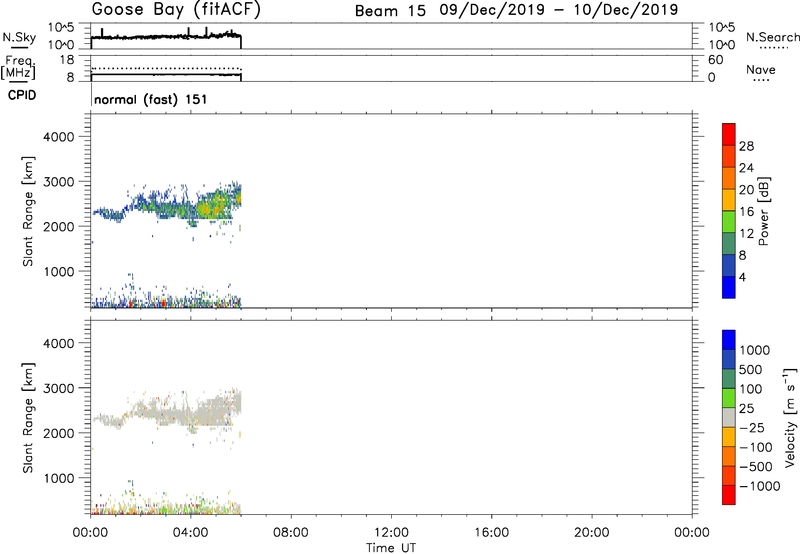Click "Slant Range [km]" label of power panel

28,211
